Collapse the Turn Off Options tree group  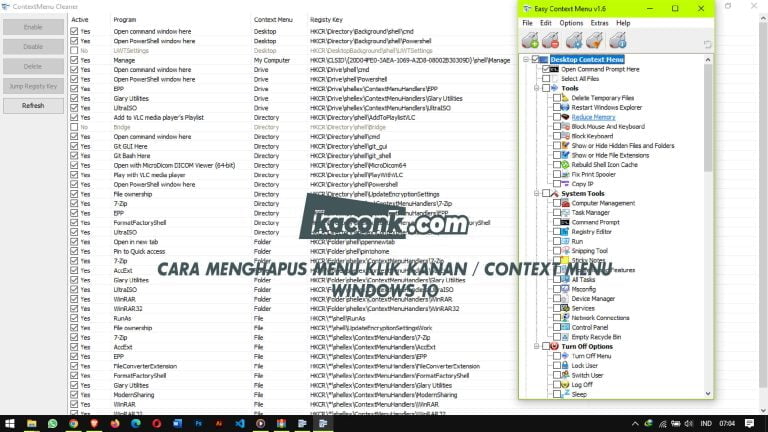pos(536,346)
